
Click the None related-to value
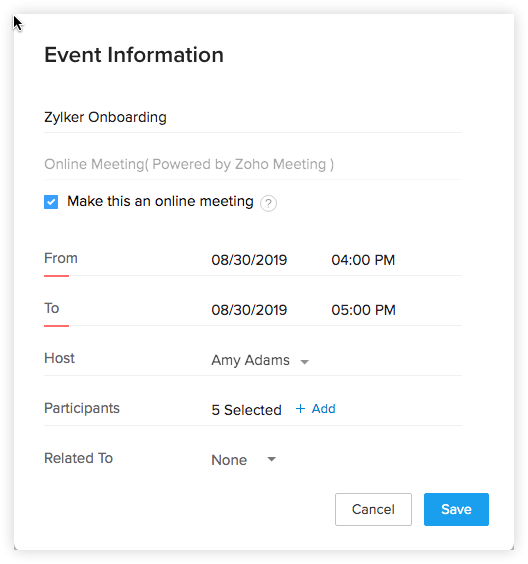229,460
